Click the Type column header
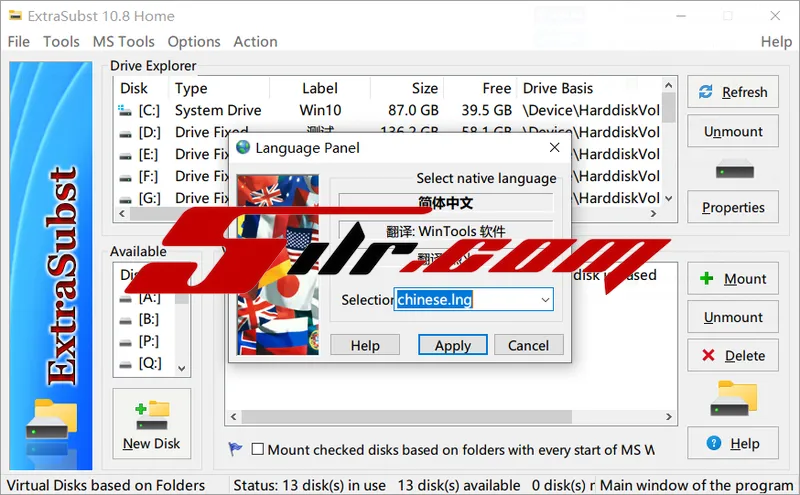The width and height of the screenshot is (800, 495). tap(191, 88)
